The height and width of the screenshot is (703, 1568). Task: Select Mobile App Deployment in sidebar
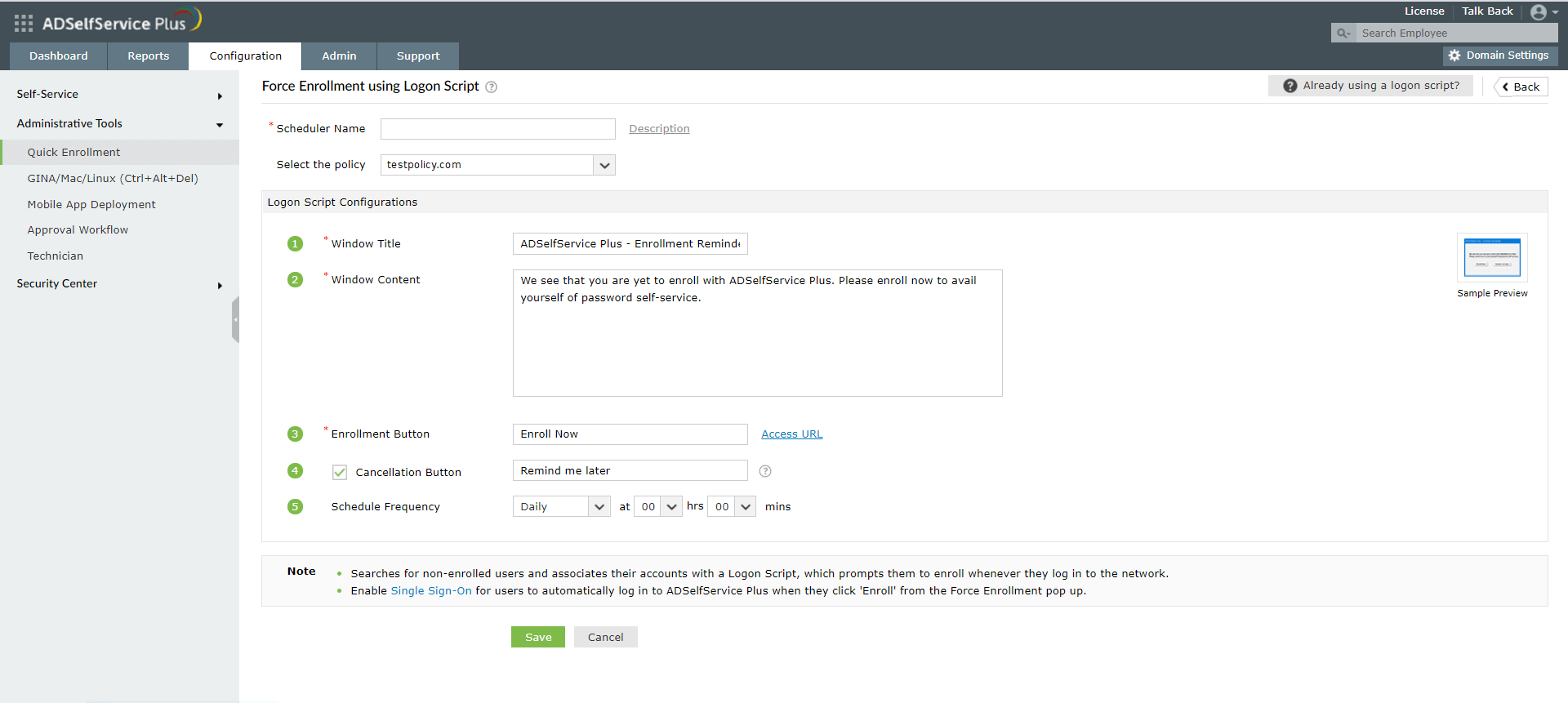91,205
